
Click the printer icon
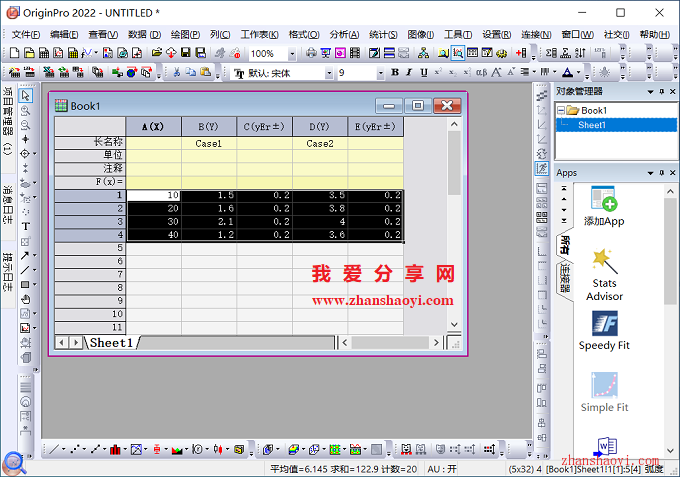pos(311,53)
